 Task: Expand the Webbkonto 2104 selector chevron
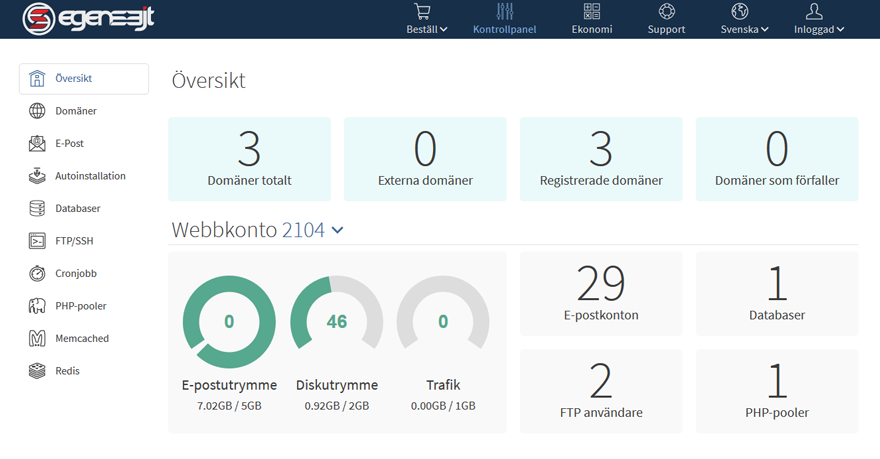point(337,230)
